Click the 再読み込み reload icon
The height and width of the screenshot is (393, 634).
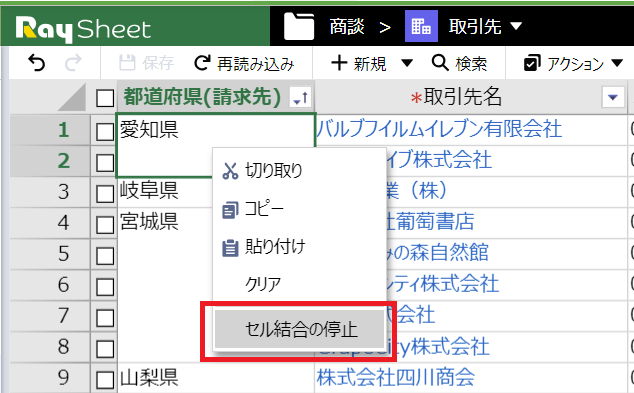point(203,63)
